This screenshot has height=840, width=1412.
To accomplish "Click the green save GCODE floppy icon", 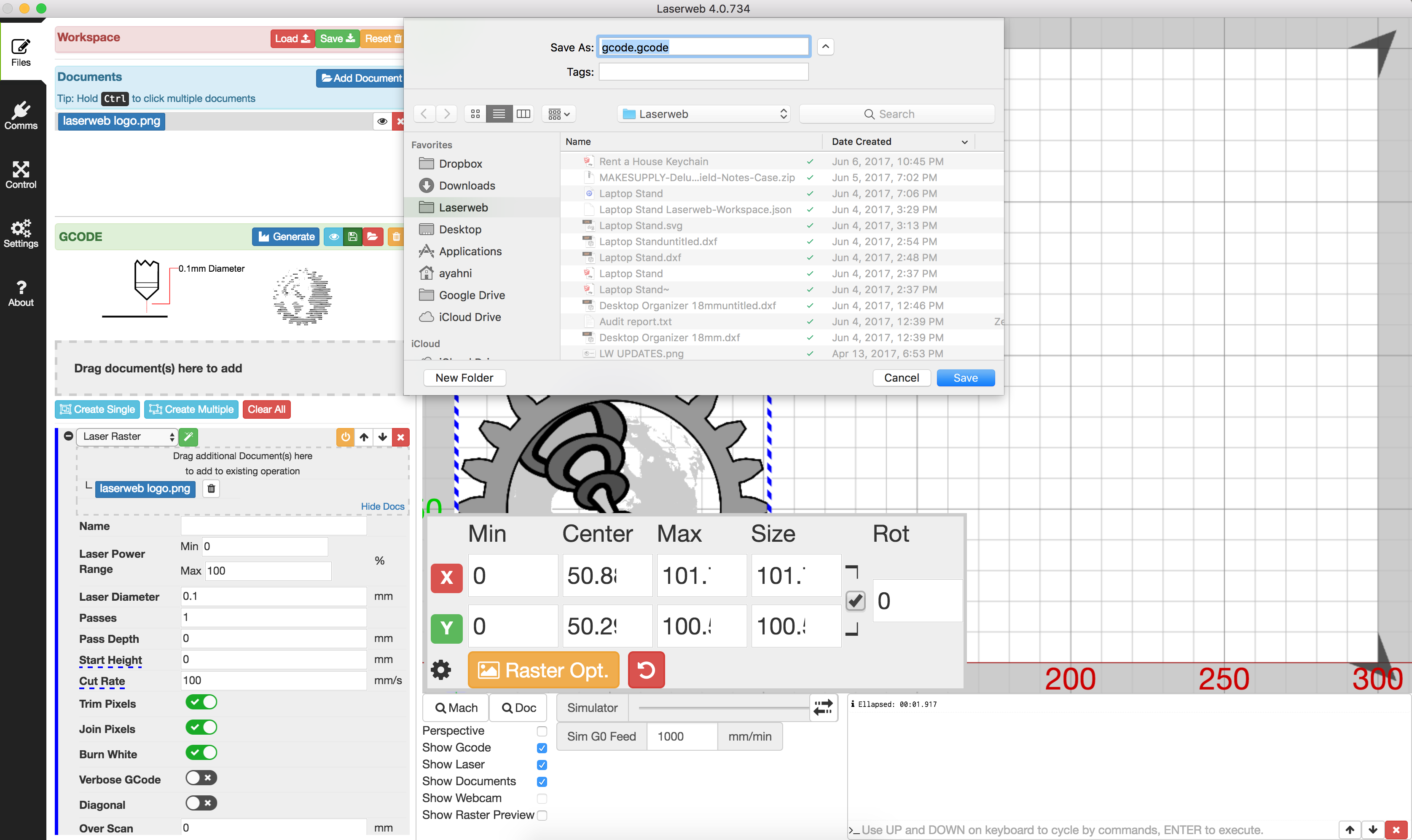I will (352, 237).
